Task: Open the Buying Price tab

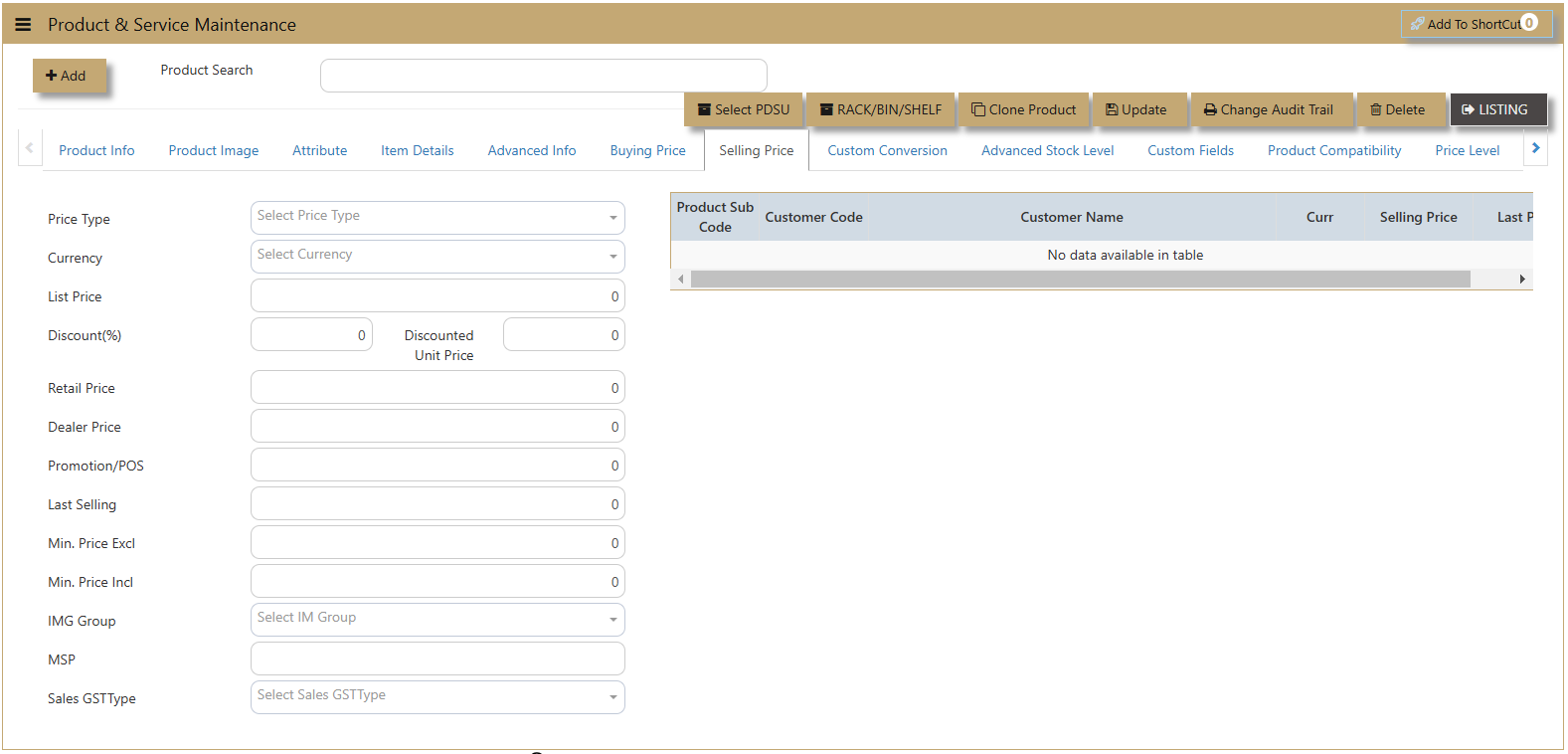Action: [648, 150]
